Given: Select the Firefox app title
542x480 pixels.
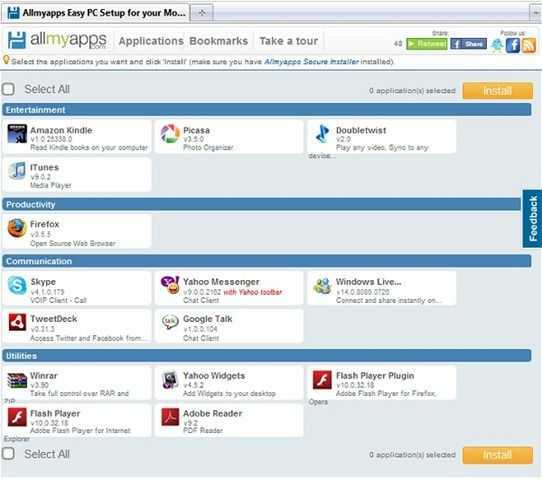Looking at the screenshot, I should pos(45,224).
